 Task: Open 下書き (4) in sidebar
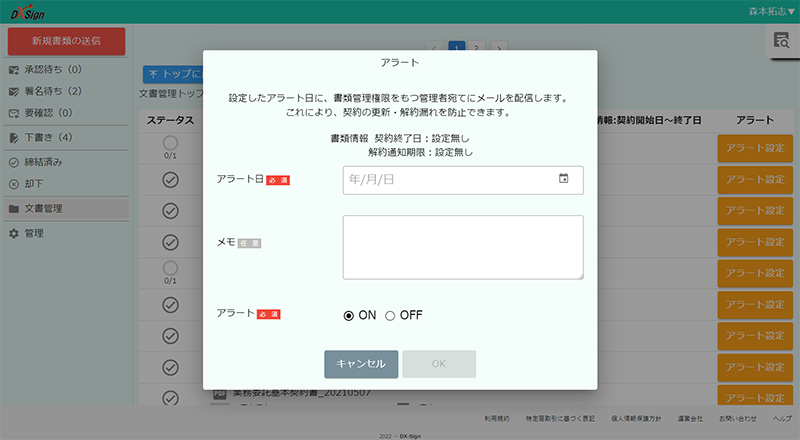click(x=66, y=137)
